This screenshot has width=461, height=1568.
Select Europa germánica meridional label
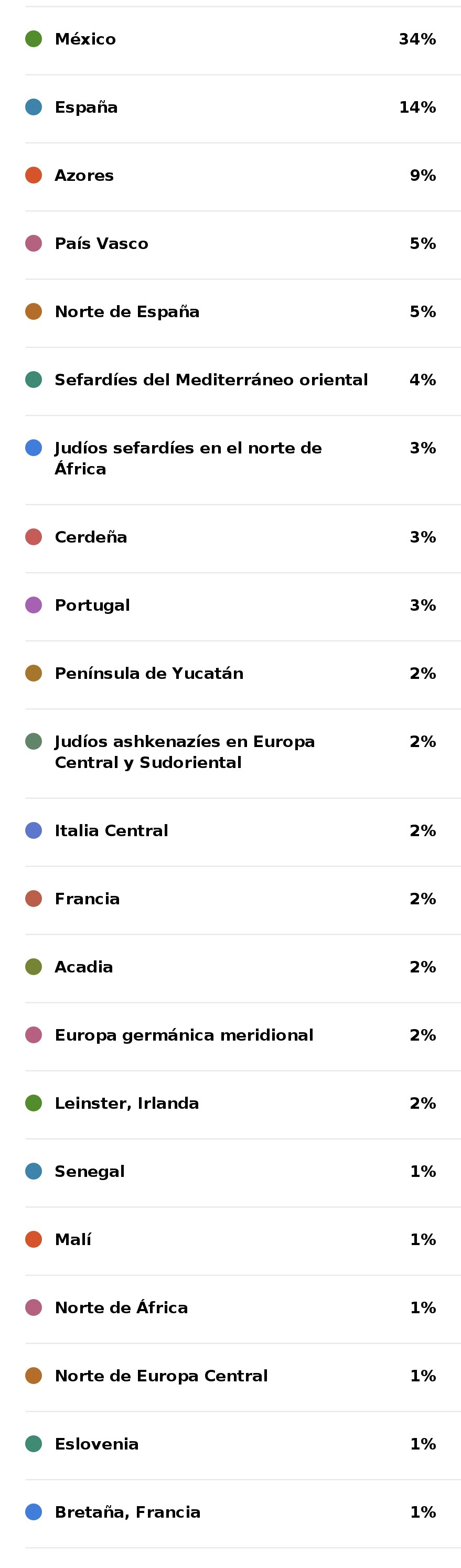(x=184, y=1035)
